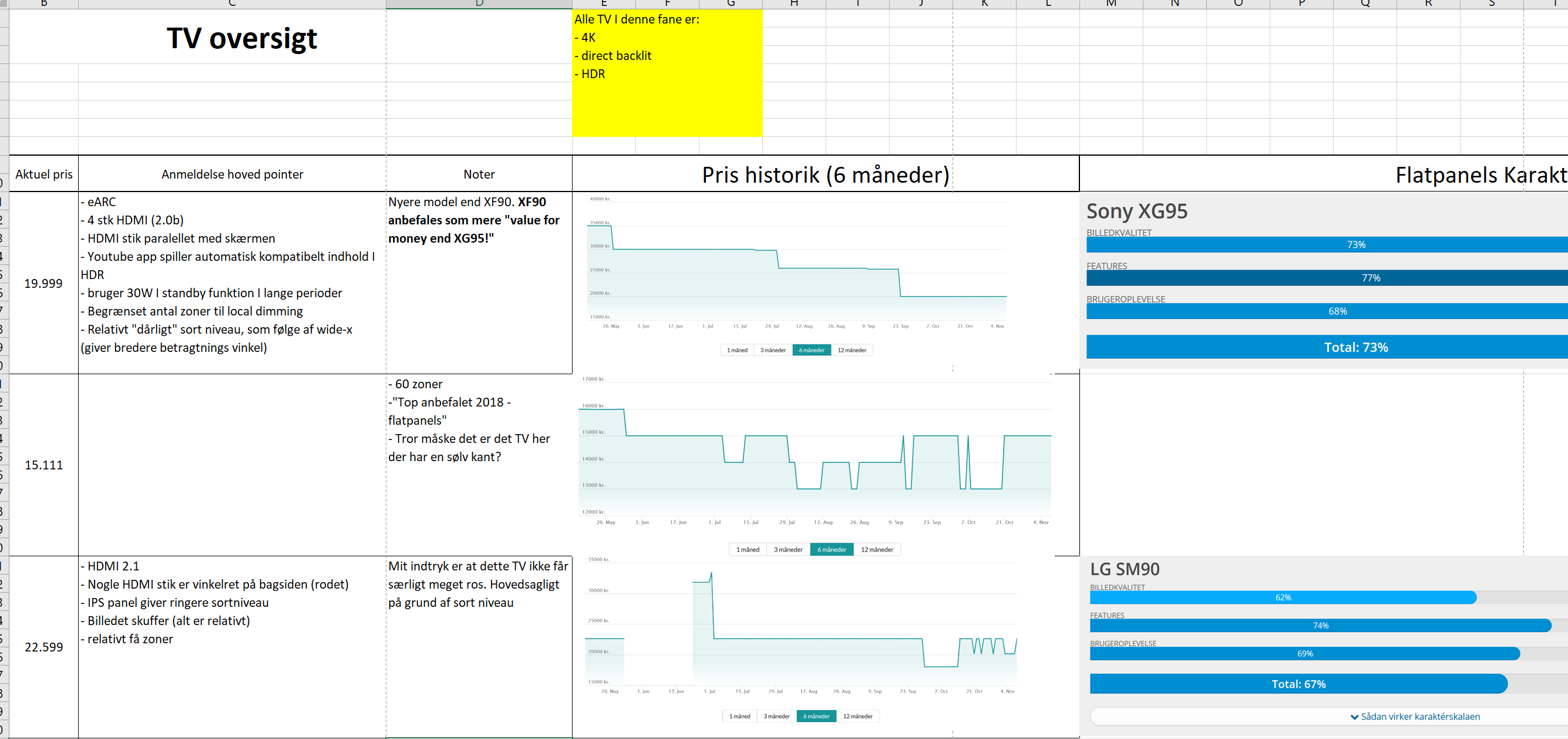Select column D header
Viewport: 1568px width, 739px height.
(479, 4)
